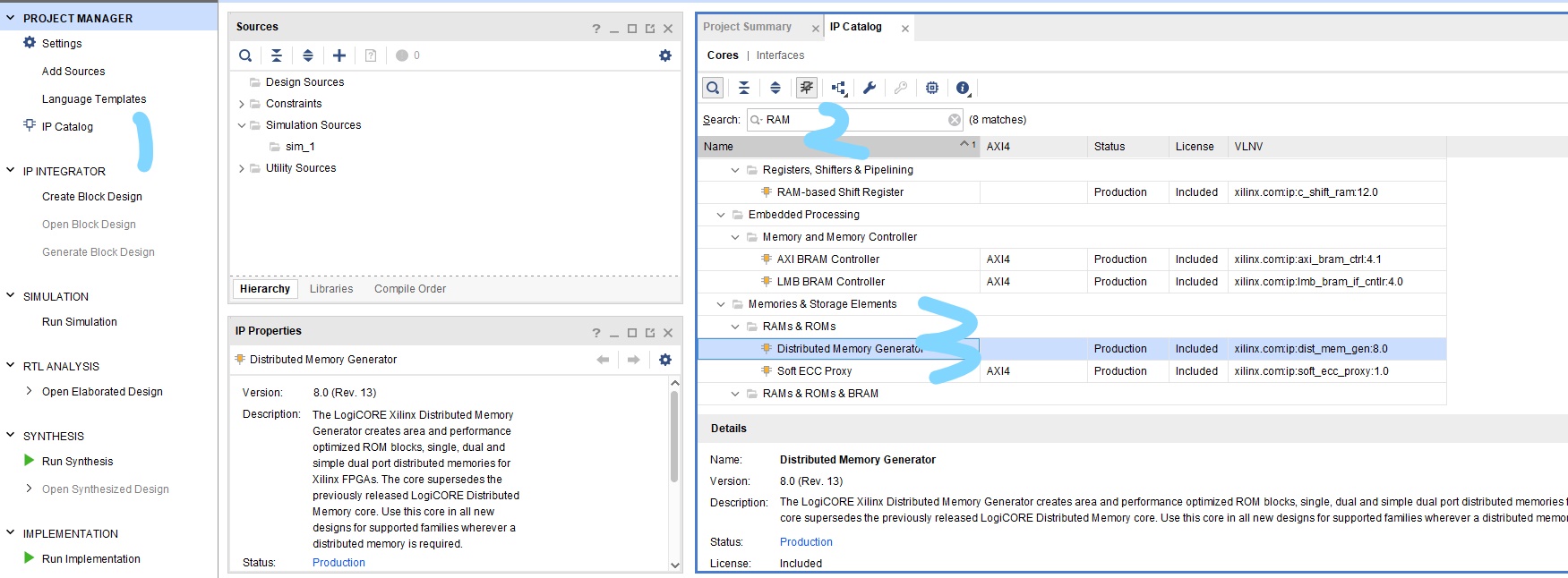Float the Sources panel window

click(650, 29)
